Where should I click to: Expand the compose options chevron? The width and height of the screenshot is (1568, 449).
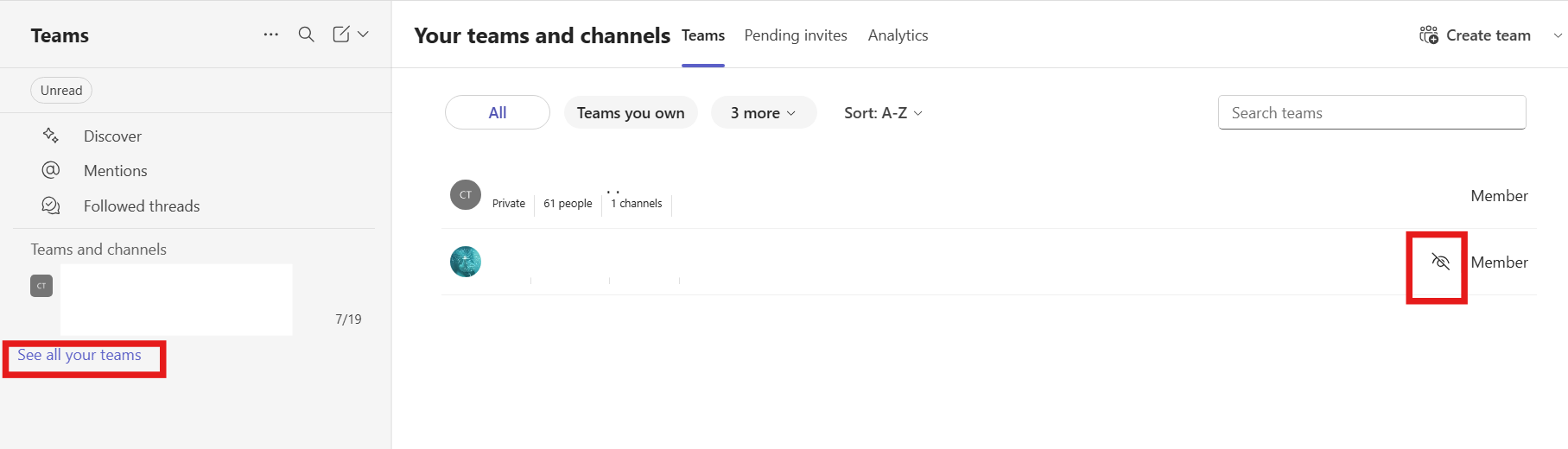(x=363, y=35)
